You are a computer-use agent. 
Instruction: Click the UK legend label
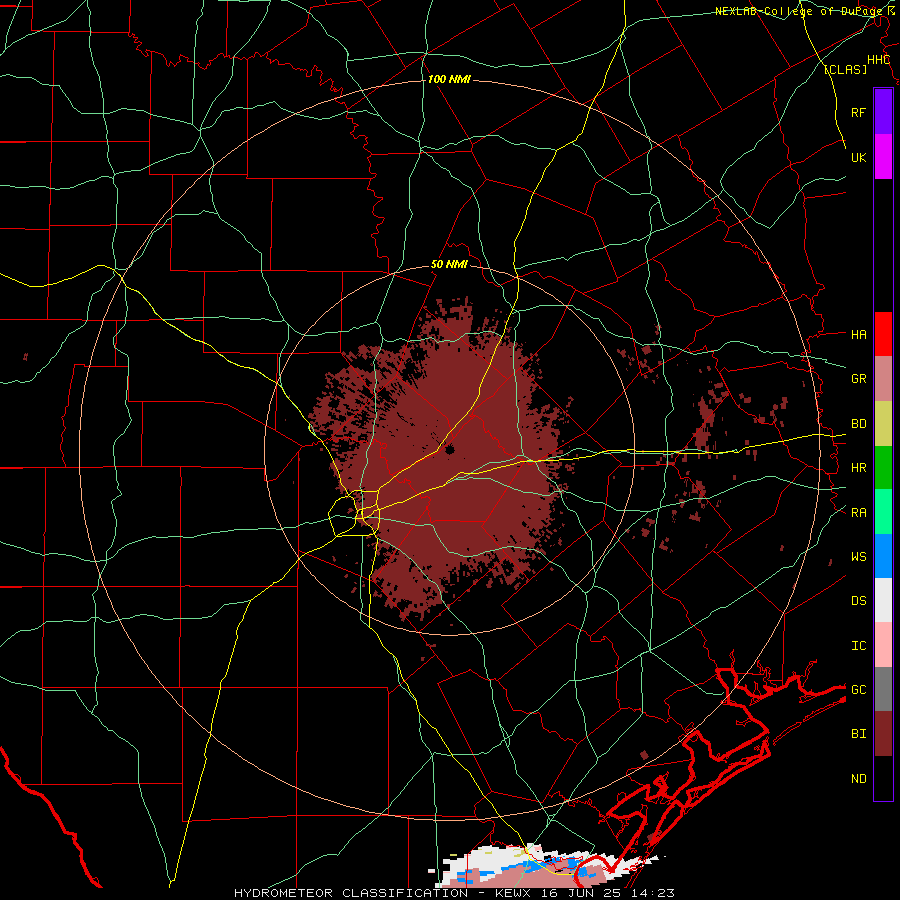click(x=858, y=157)
